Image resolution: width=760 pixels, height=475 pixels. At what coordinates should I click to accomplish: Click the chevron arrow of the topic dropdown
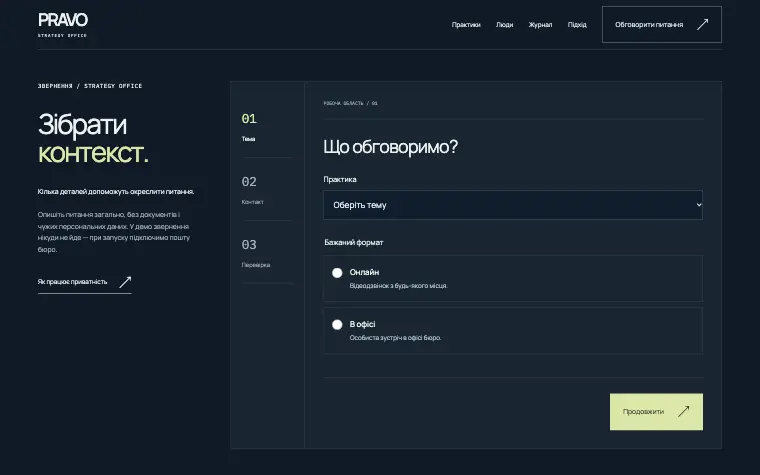point(698,205)
